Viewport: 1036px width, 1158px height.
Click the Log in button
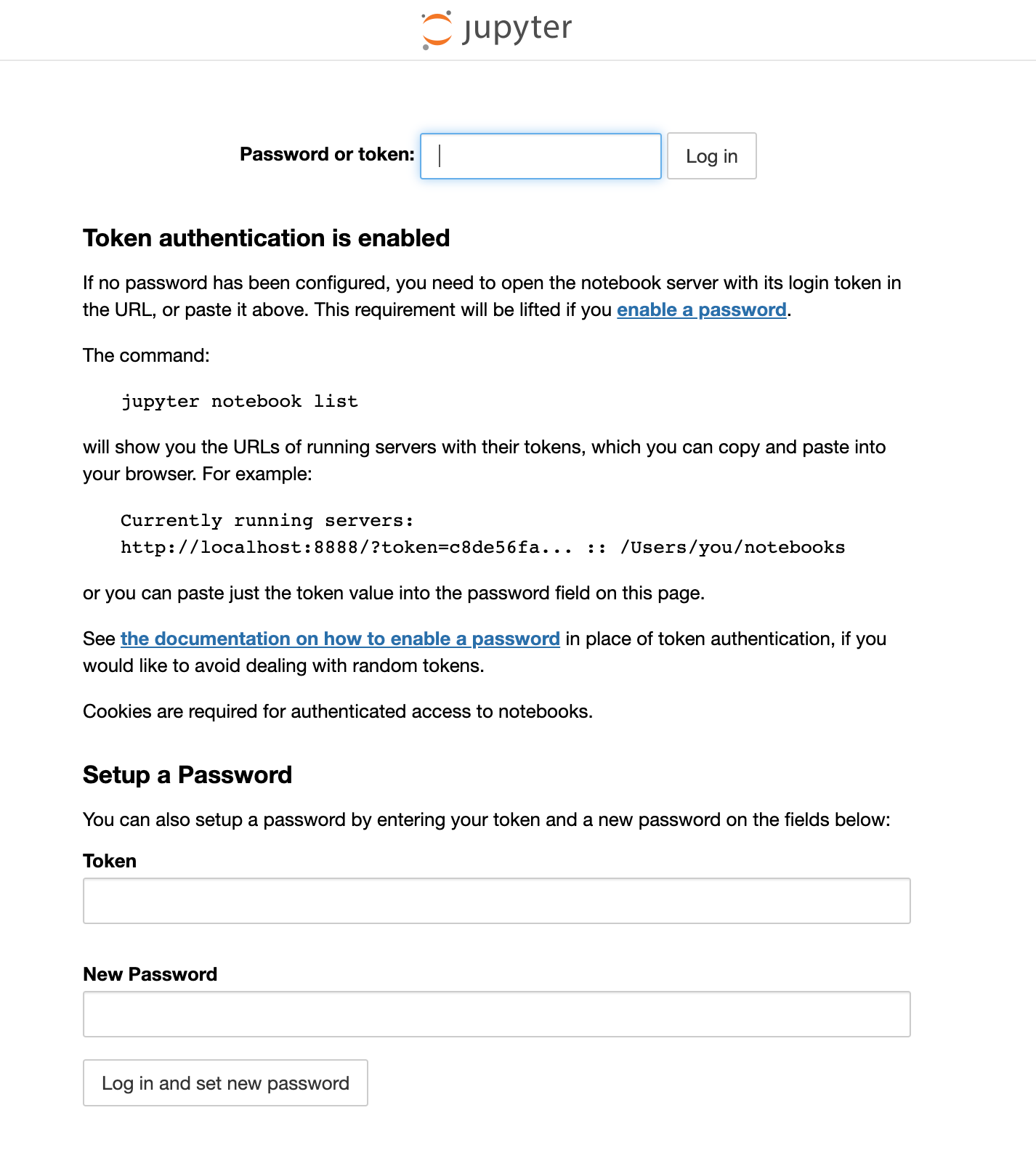(711, 155)
